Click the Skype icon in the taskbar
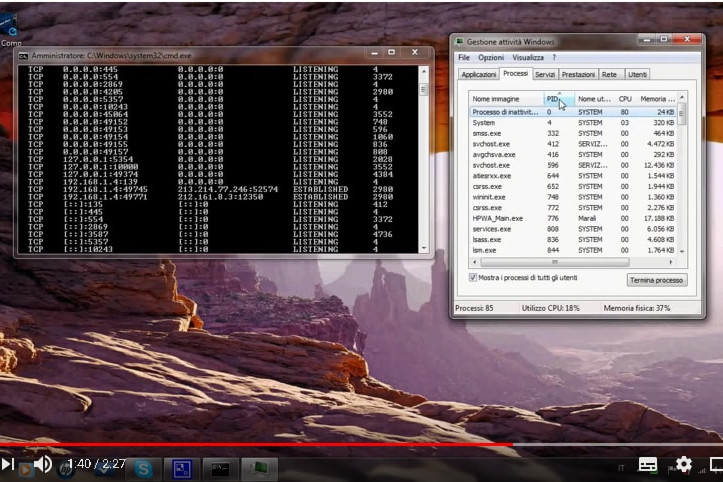723x482 pixels. (143, 469)
